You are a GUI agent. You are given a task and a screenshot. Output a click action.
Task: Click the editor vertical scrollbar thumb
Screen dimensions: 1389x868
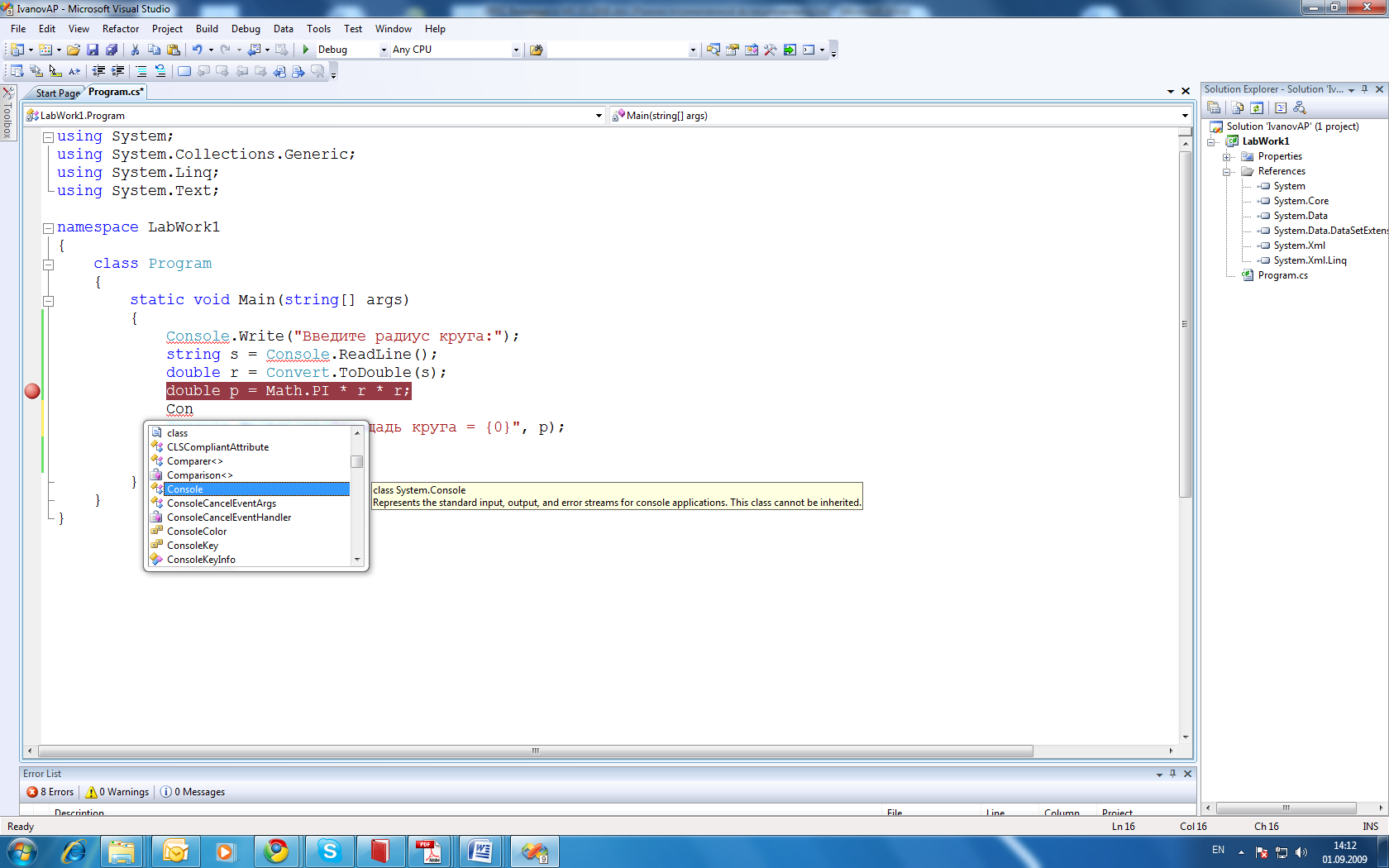coord(1186,324)
